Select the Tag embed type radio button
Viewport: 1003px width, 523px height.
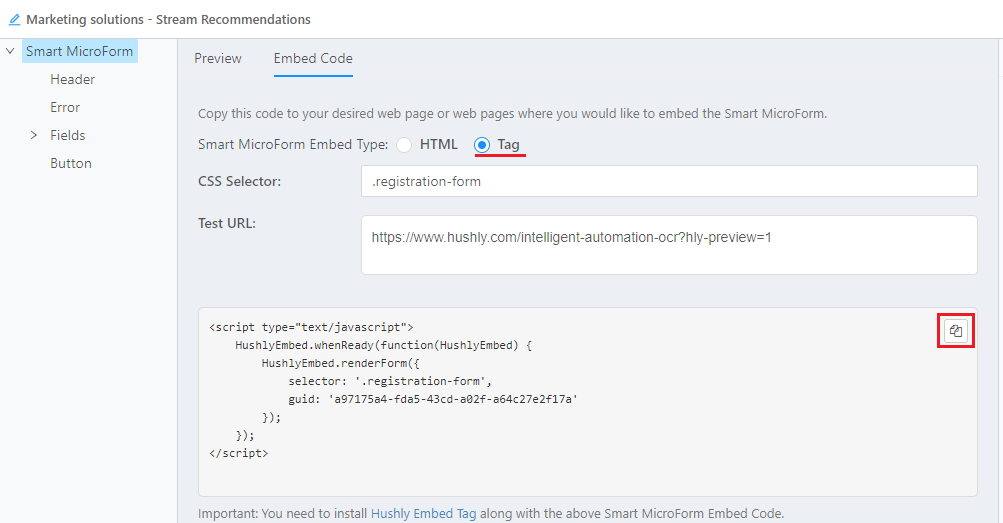(x=482, y=145)
